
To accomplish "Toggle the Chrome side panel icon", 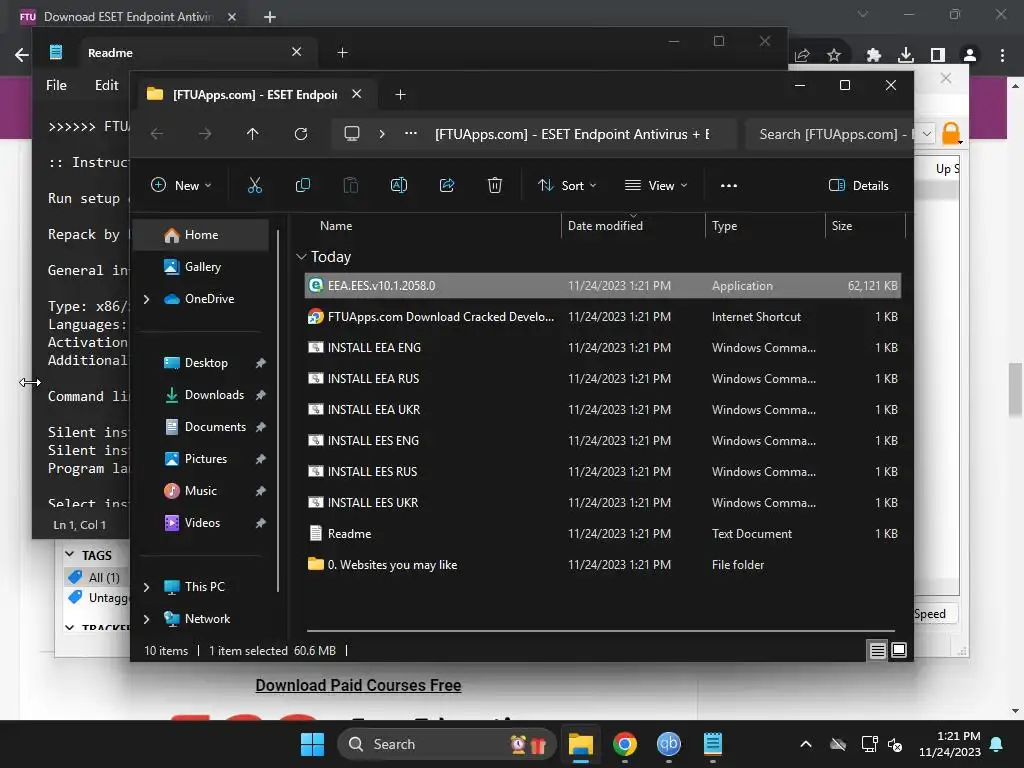I will click(x=938, y=56).
